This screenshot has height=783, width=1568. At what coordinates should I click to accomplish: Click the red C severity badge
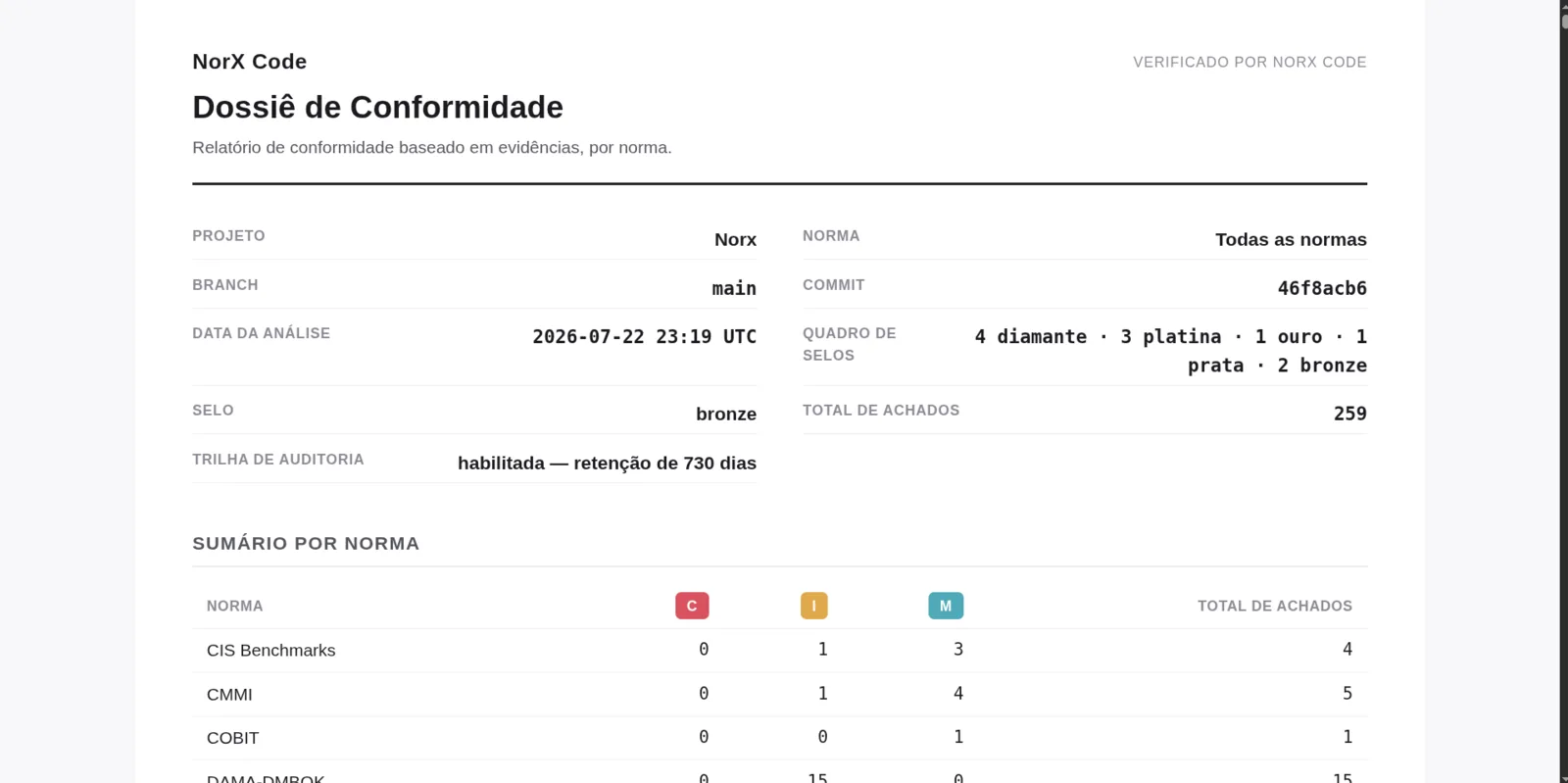pos(692,606)
